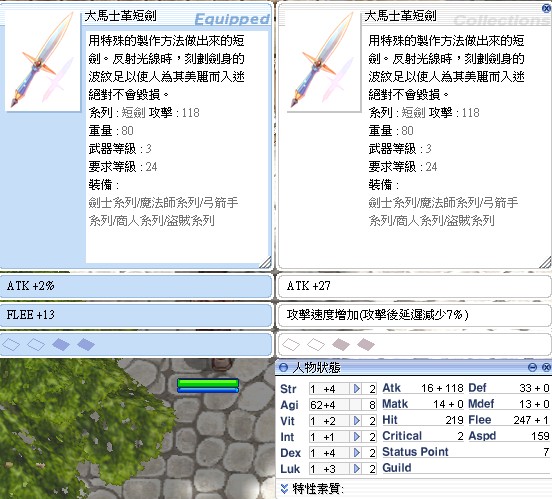Screen dimensions: 552x499
Task: Click the Atk value 16 + 118
Action: (442, 388)
